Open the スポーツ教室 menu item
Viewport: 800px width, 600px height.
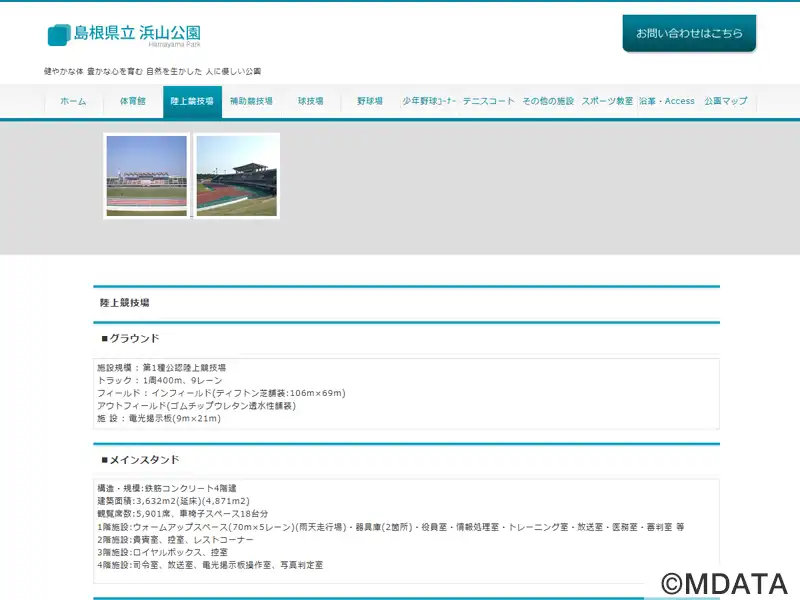607,101
